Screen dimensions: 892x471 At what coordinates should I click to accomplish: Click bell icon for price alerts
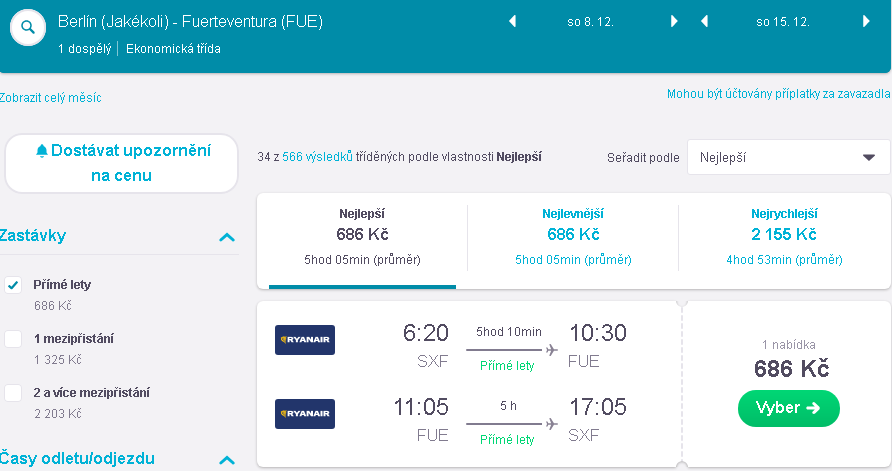click(x=42, y=151)
